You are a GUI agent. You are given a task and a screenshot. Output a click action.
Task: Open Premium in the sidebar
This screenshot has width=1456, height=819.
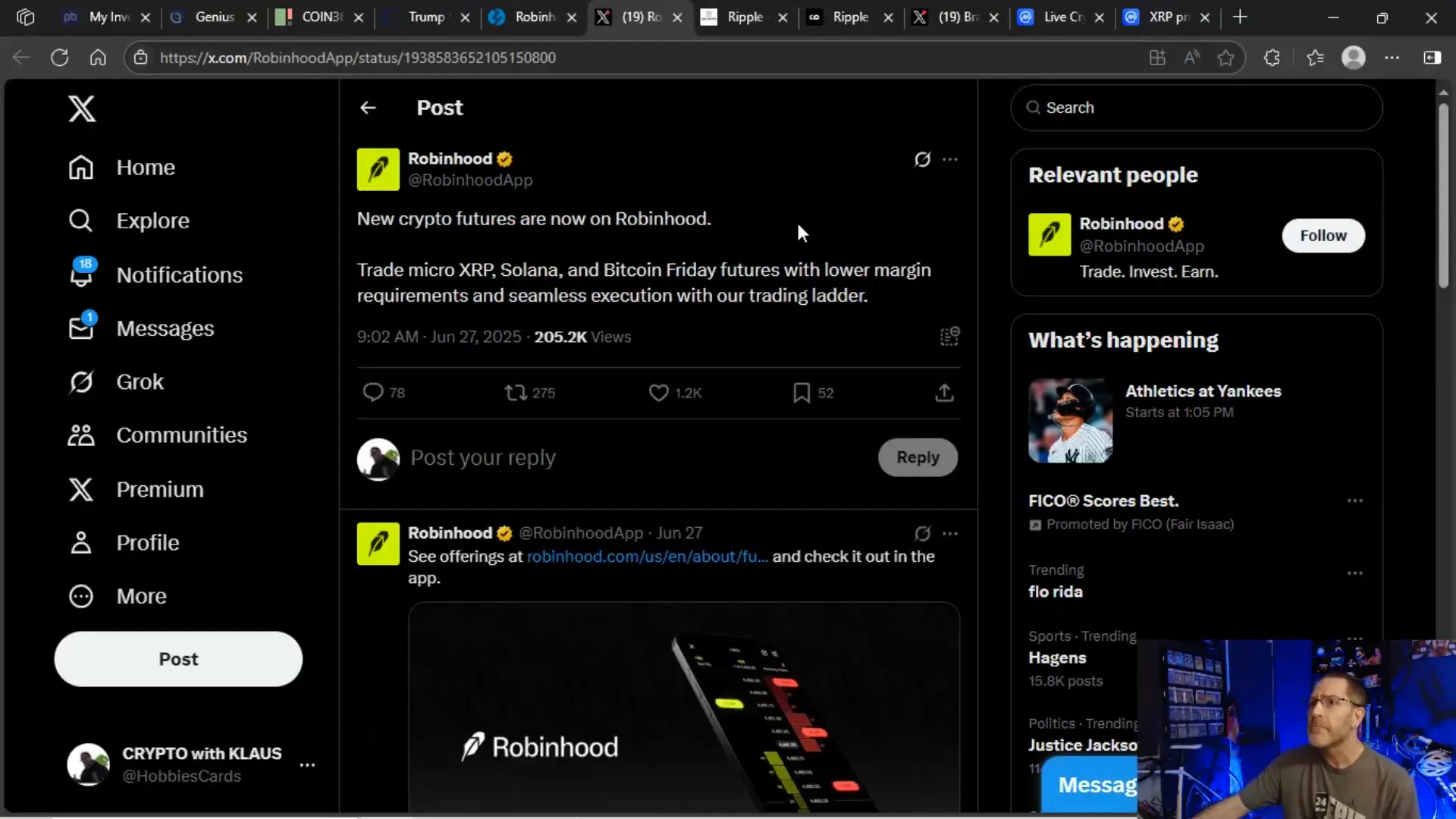click(136, 489)
